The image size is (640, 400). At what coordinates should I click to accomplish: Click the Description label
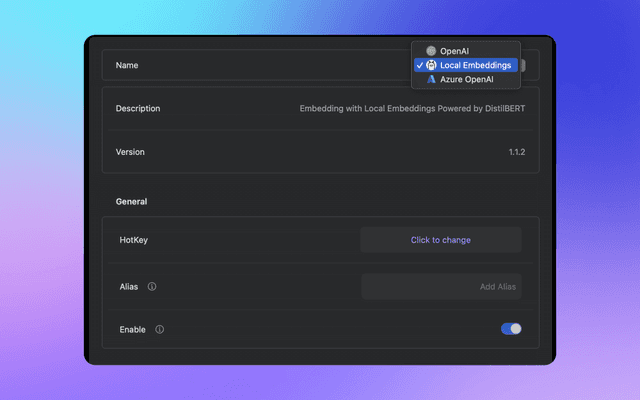tap(138, 109)
